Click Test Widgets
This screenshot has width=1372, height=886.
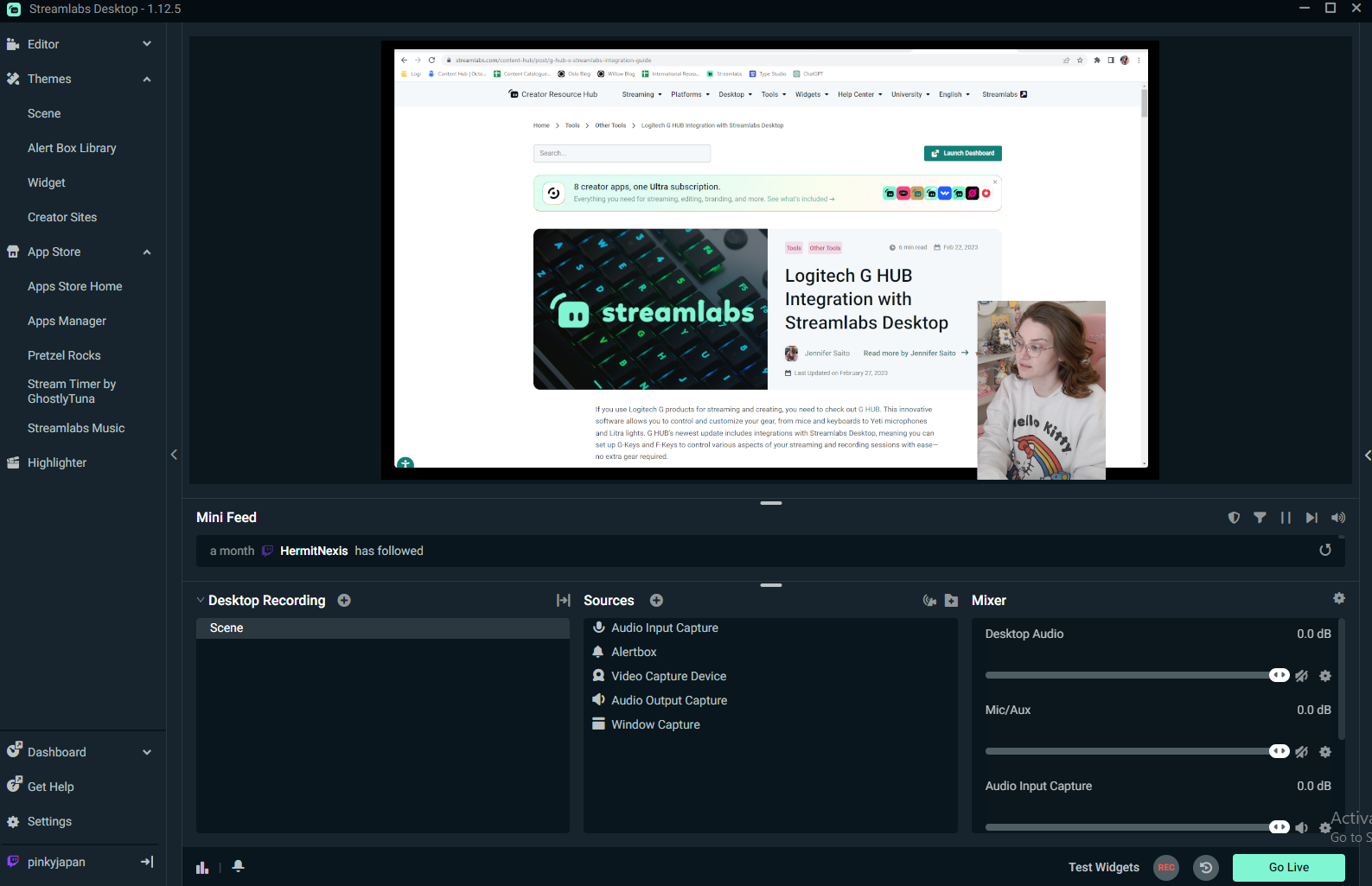(1103, 867)
